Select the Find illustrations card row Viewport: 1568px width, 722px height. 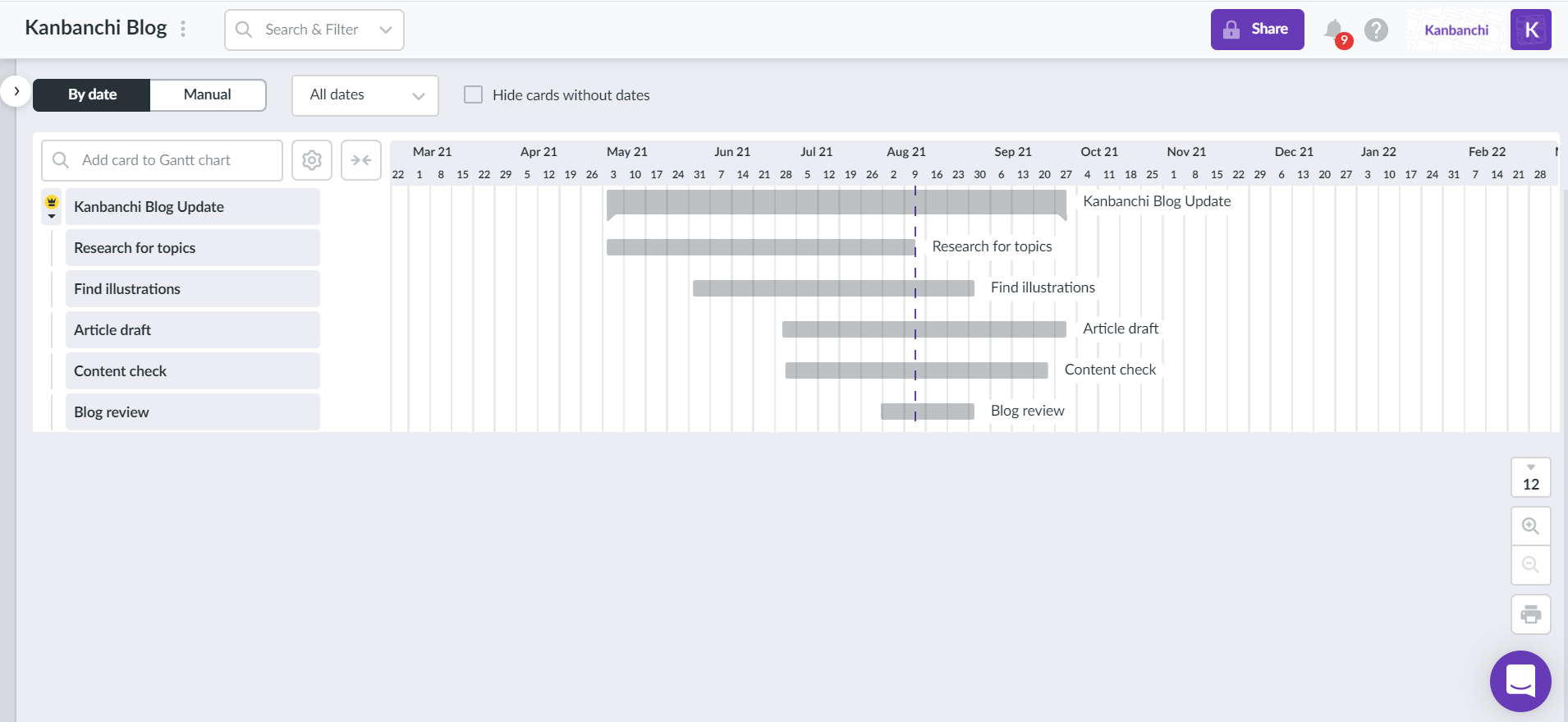pyautogui.click(x=193, y=289)
